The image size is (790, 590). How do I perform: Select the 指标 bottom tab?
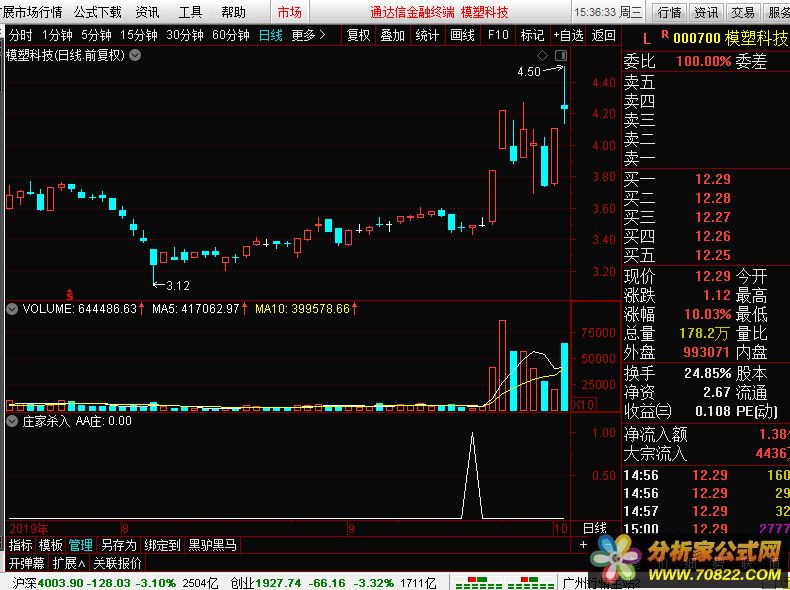point(21,545)
